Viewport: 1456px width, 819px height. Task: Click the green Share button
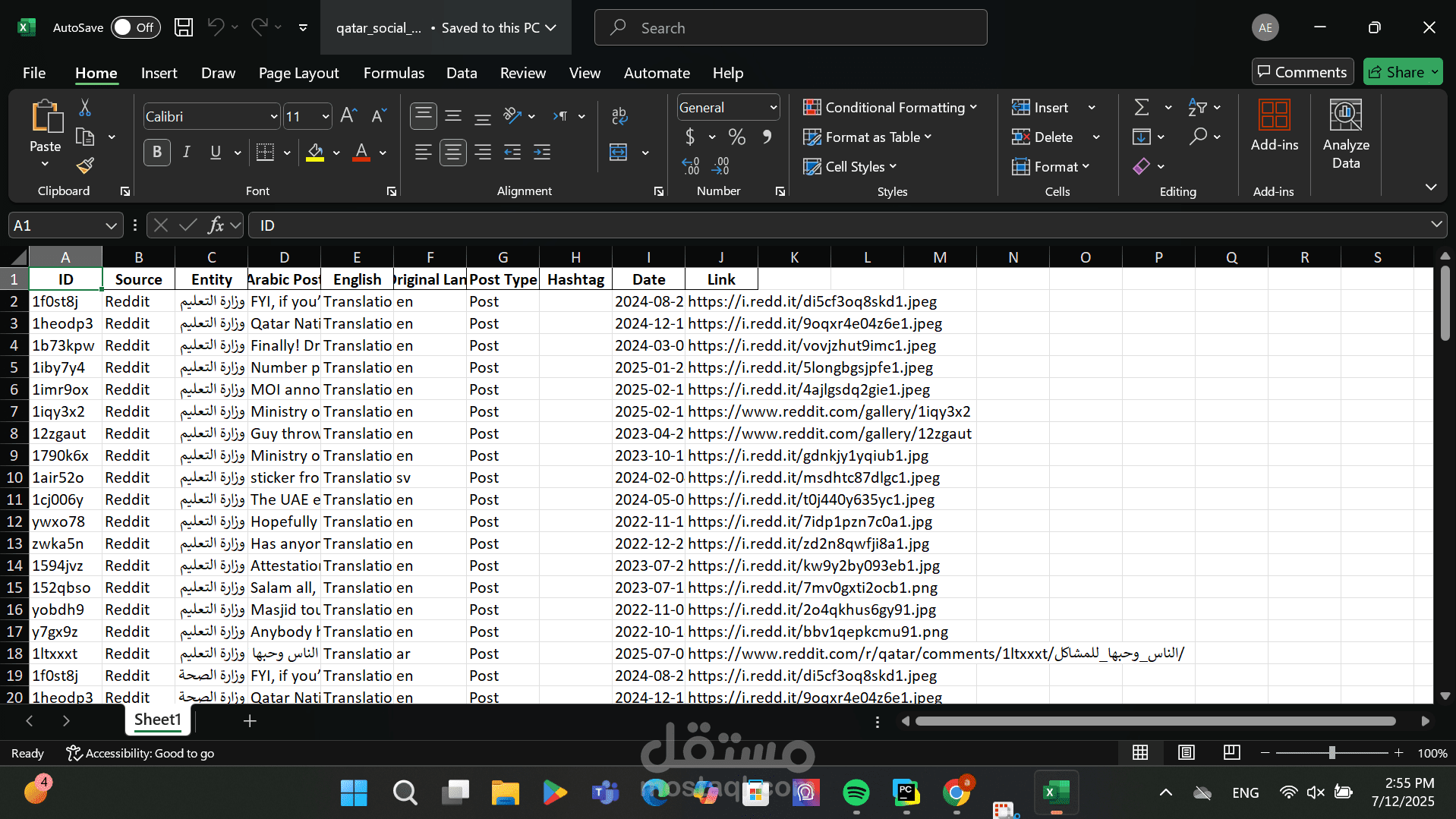[1401, 72]
